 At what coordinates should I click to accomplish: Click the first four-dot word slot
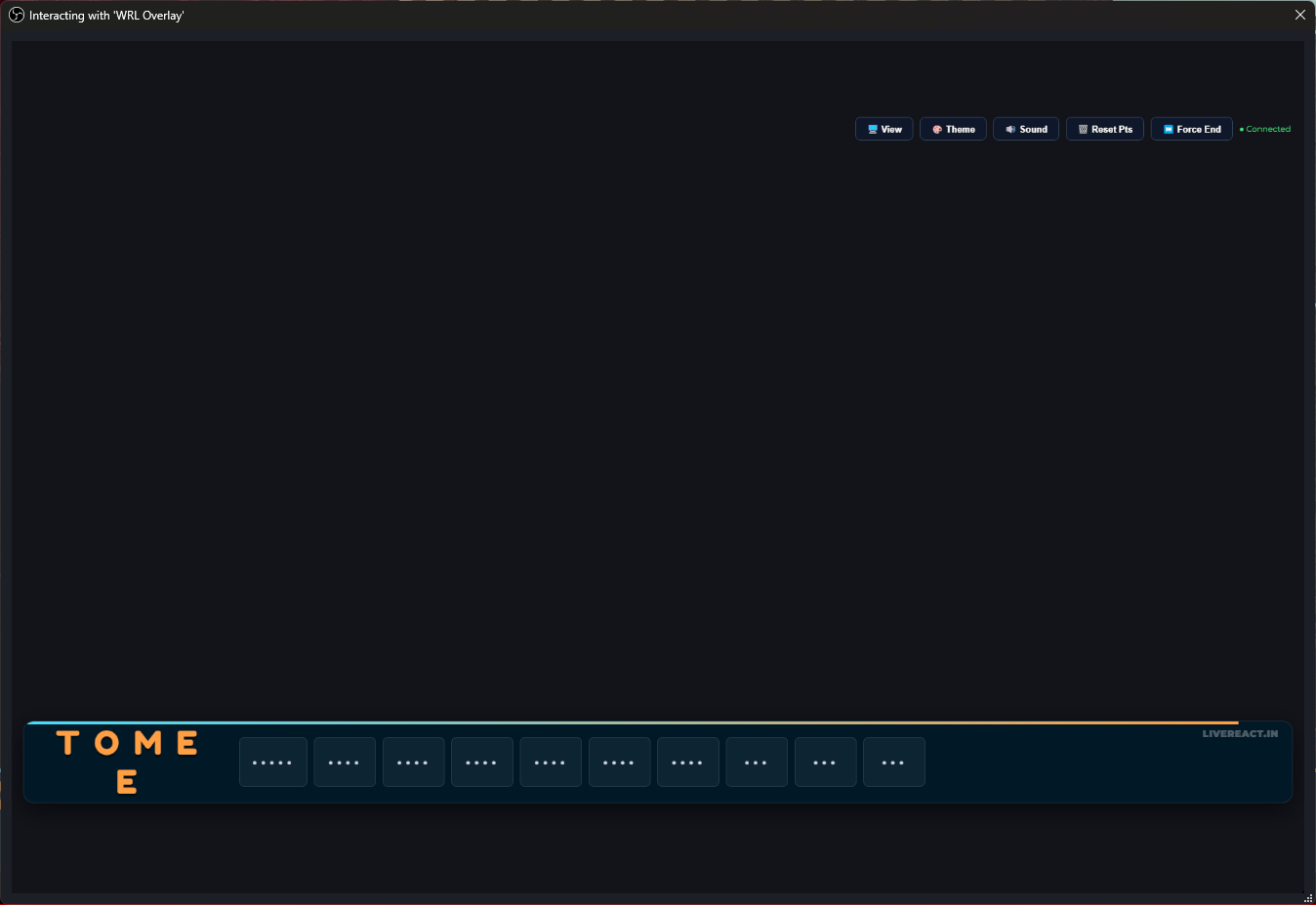click(345, 762)
